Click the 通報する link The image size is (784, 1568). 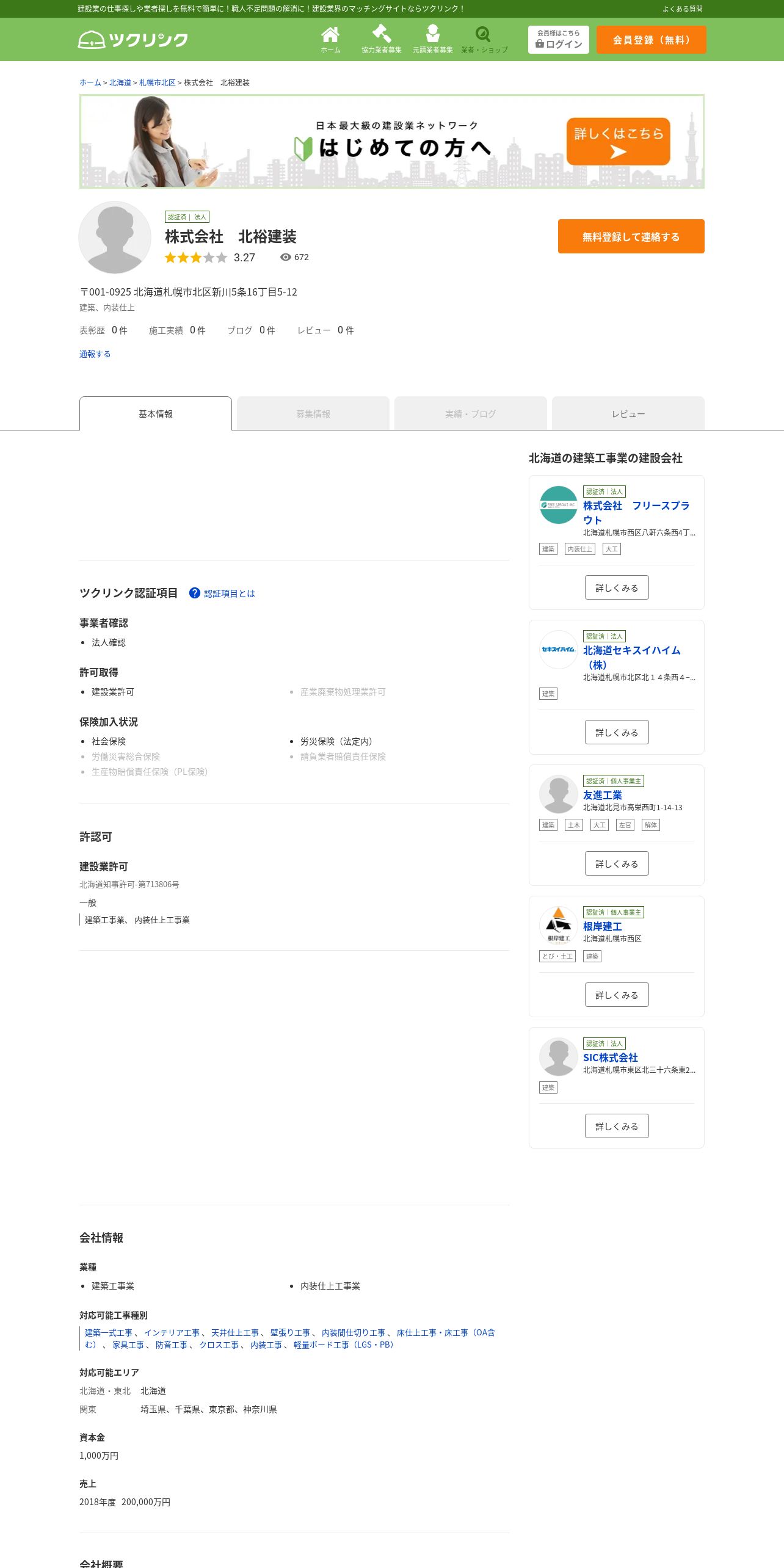[95, 354]
